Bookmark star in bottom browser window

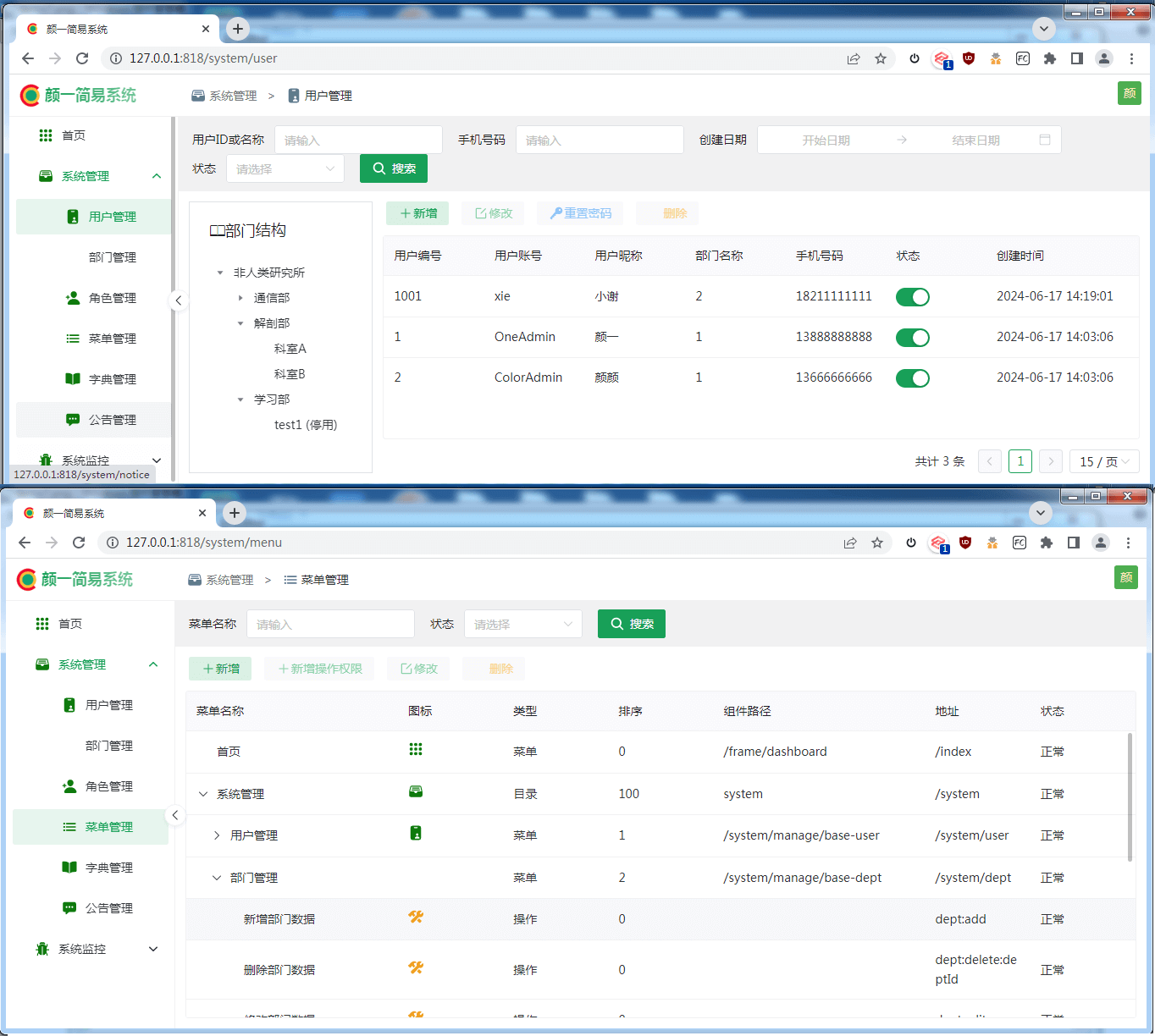click(877, 543)
